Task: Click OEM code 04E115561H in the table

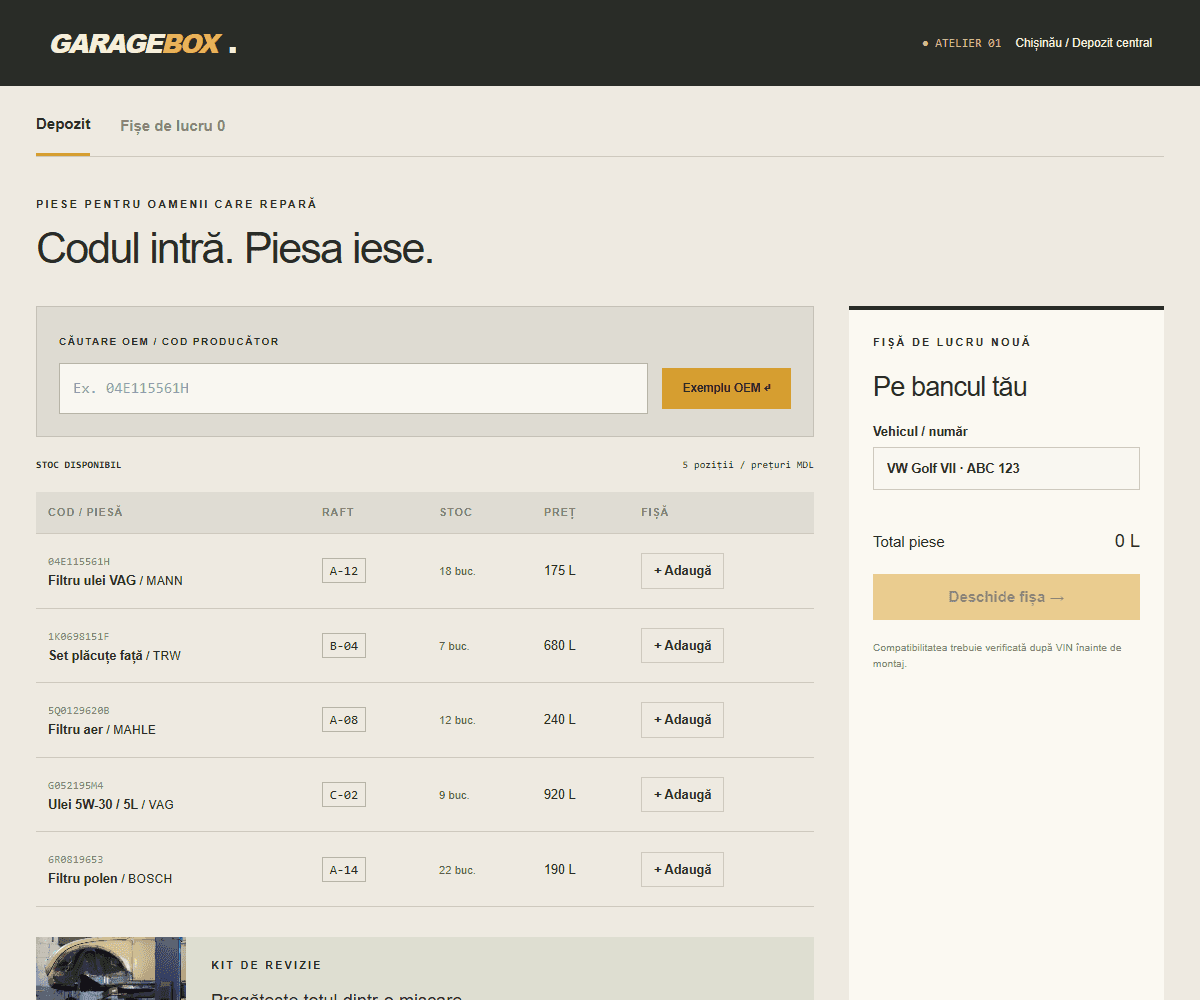Action: 79,562
